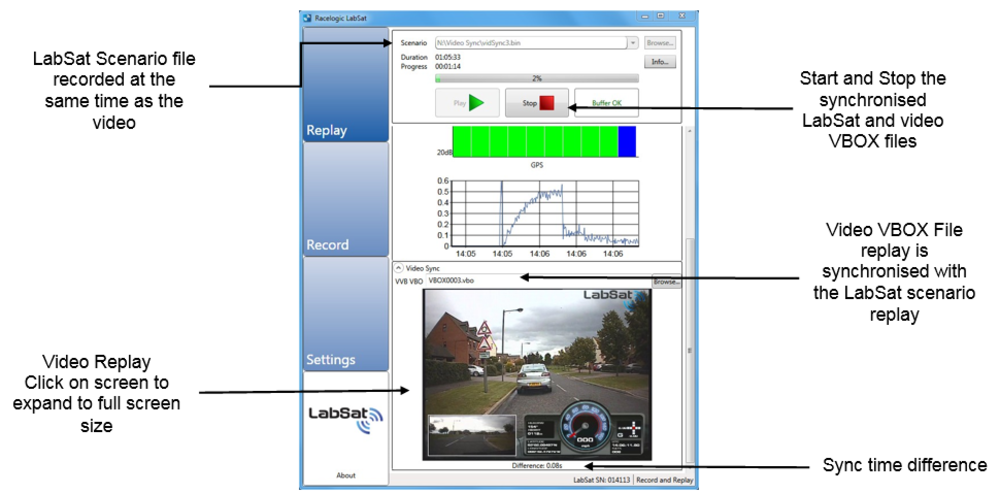Click the replay progress bar showing 2%
The height and width of the screenshot is (494, 1000).
[537, 78]
